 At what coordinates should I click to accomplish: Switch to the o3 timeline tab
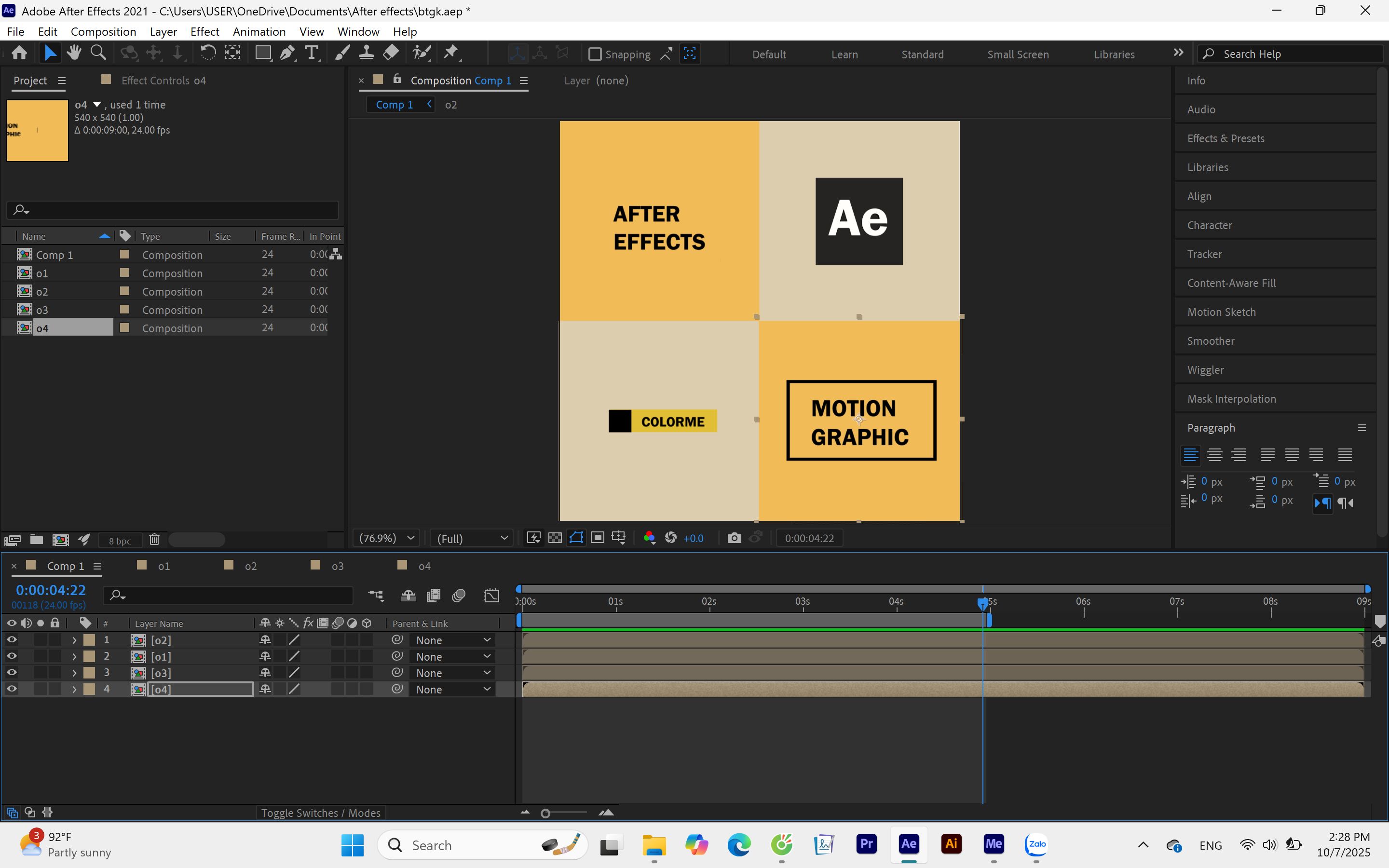pyautogui.click(x=337, y=566)
